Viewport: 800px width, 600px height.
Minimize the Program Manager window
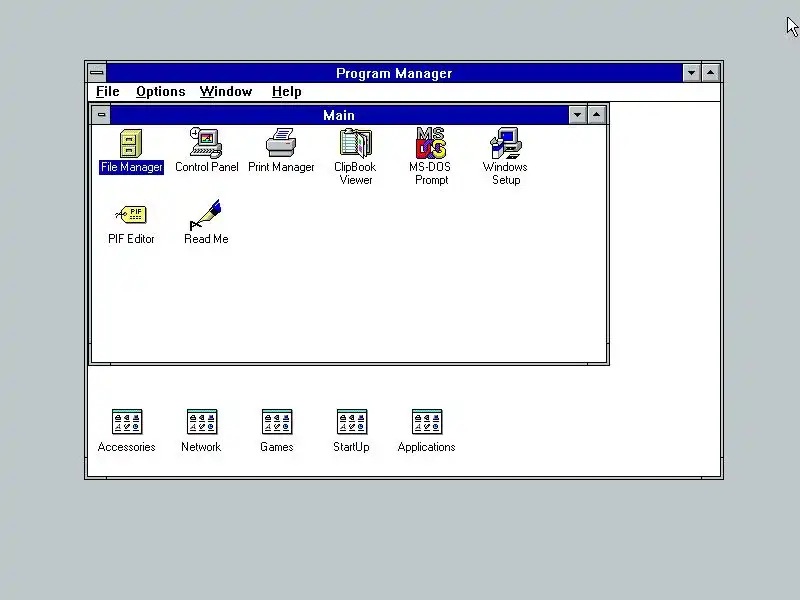click(x=691, y=73)
